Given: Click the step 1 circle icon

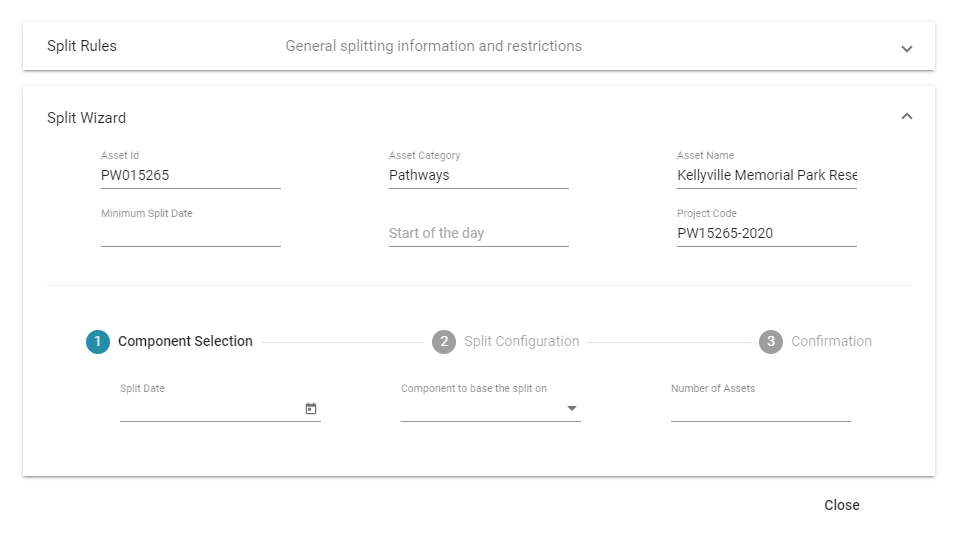Looking at the screenshot, I should point(98,342).
